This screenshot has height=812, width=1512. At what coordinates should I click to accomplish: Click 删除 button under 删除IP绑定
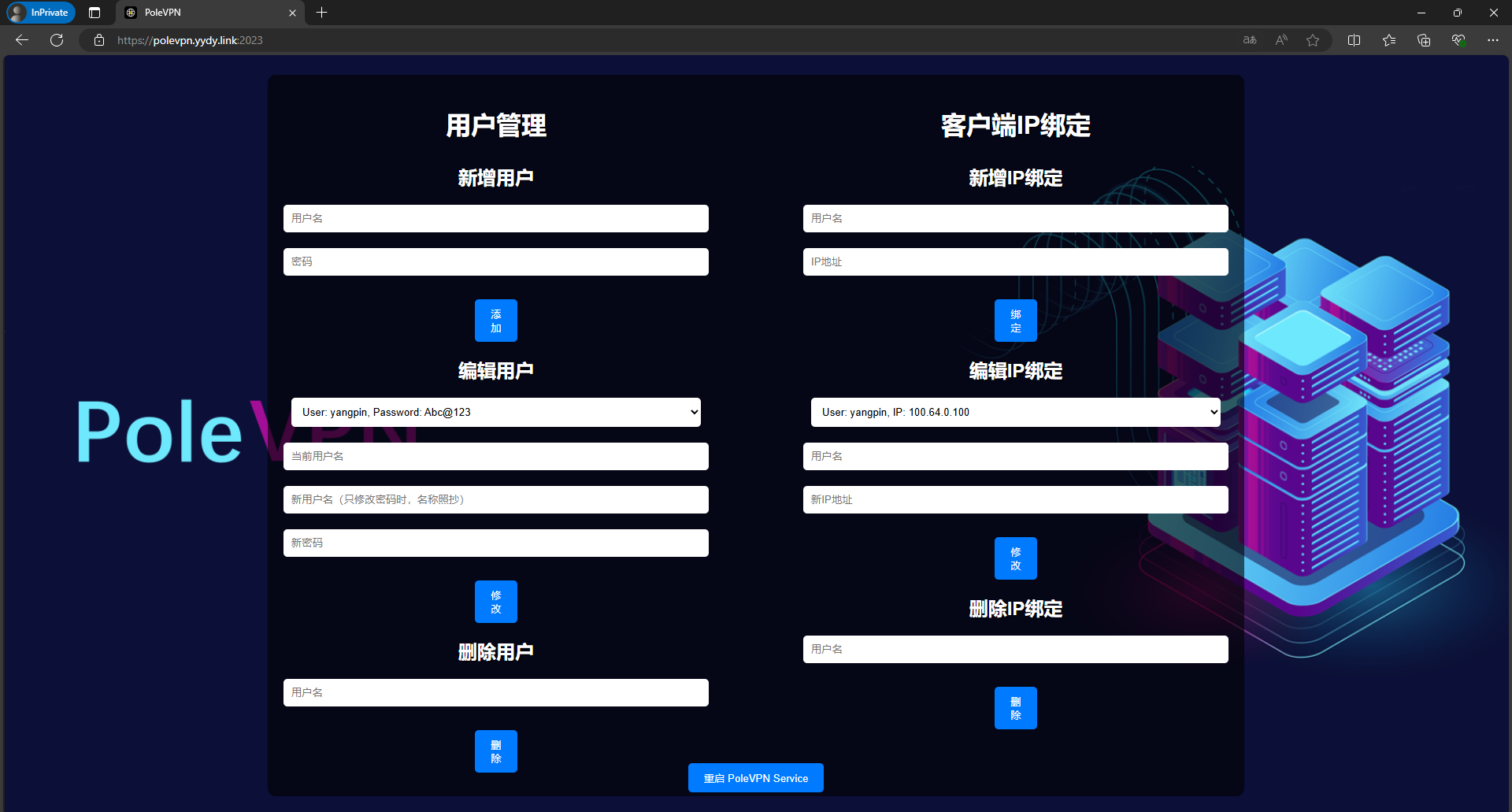coord(1016,708)
